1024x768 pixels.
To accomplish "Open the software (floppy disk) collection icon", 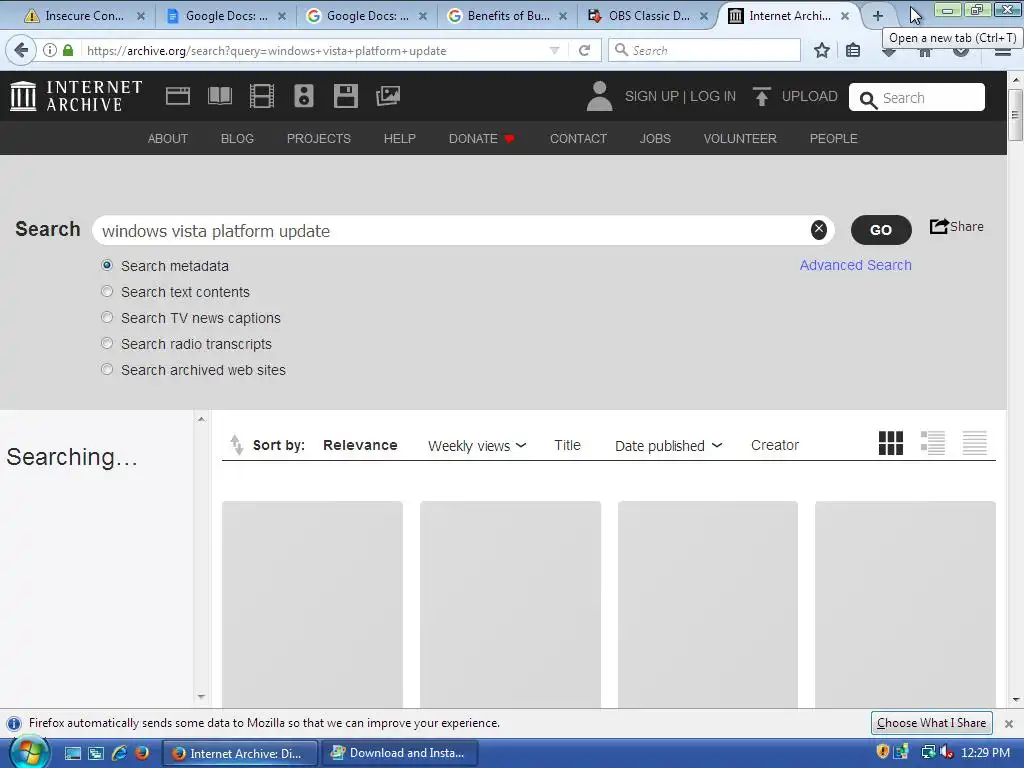I will coord(345,96).
